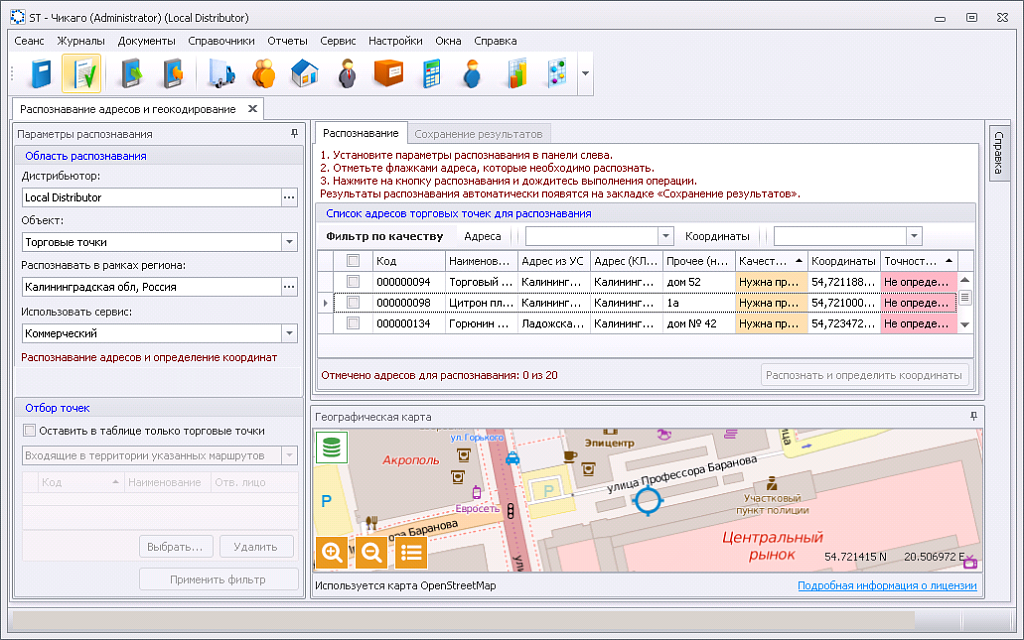Check the row 000000098 checkbox
Screen dimensions: 1024x640
point(353,302)
